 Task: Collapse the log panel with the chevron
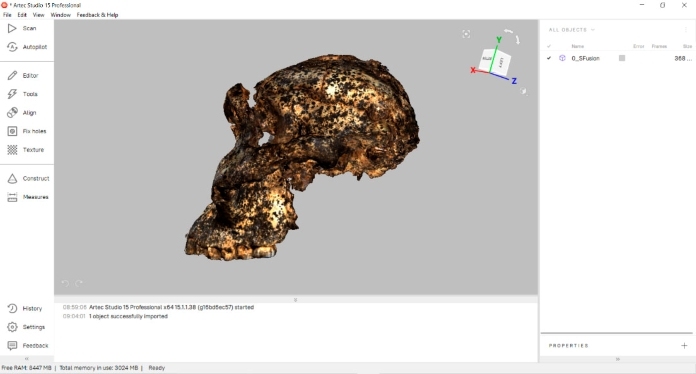296,300
